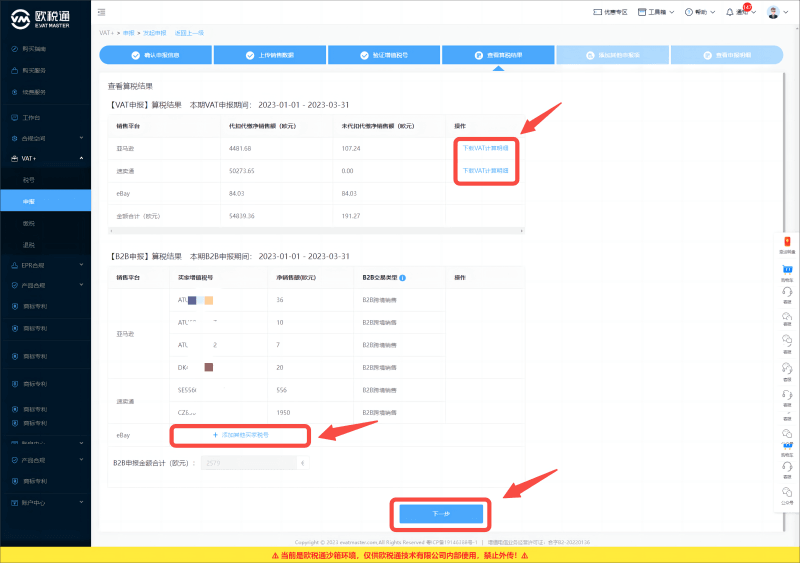
Task: Click the notification bell icon
Action: click(x=730, y=12)
